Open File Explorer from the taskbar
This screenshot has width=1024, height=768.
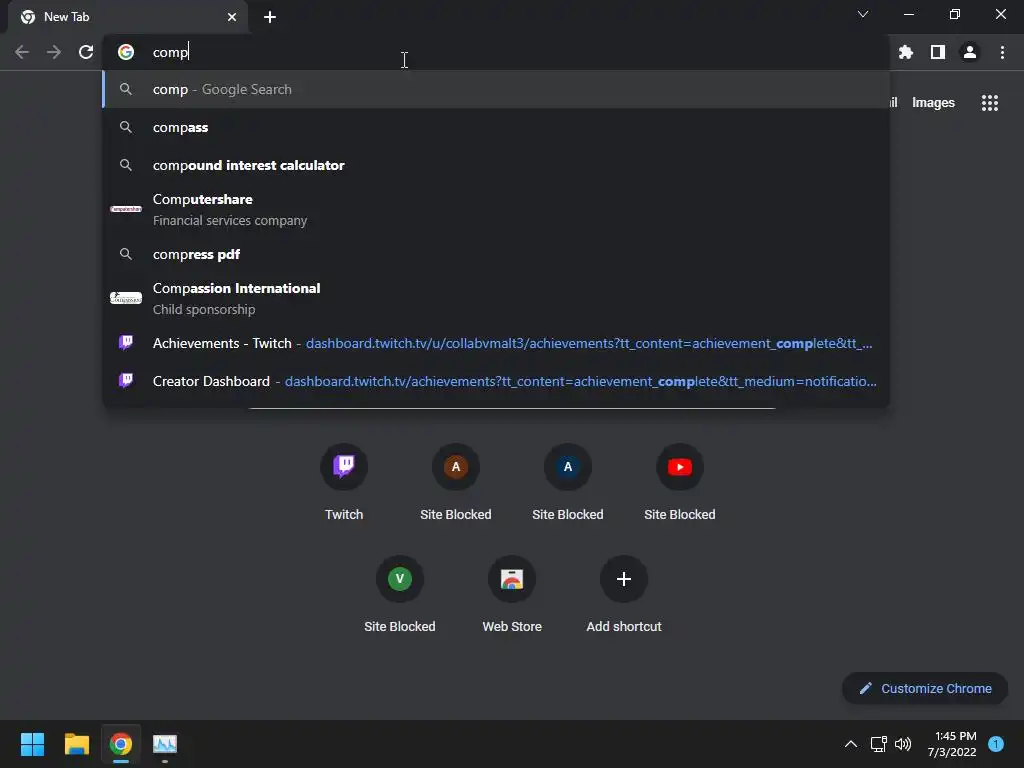coord(76,744)
